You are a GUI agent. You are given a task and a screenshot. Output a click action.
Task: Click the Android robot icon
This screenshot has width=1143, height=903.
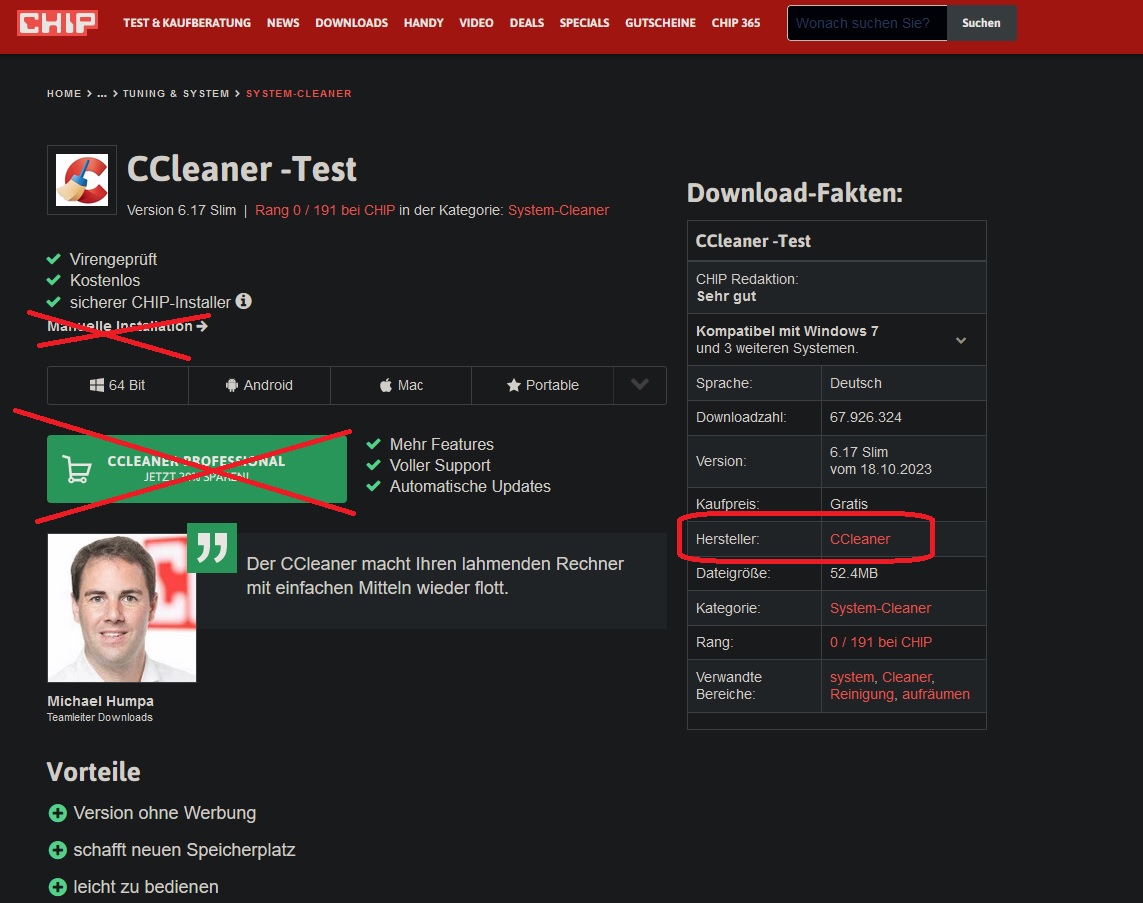tap(232, 385)
